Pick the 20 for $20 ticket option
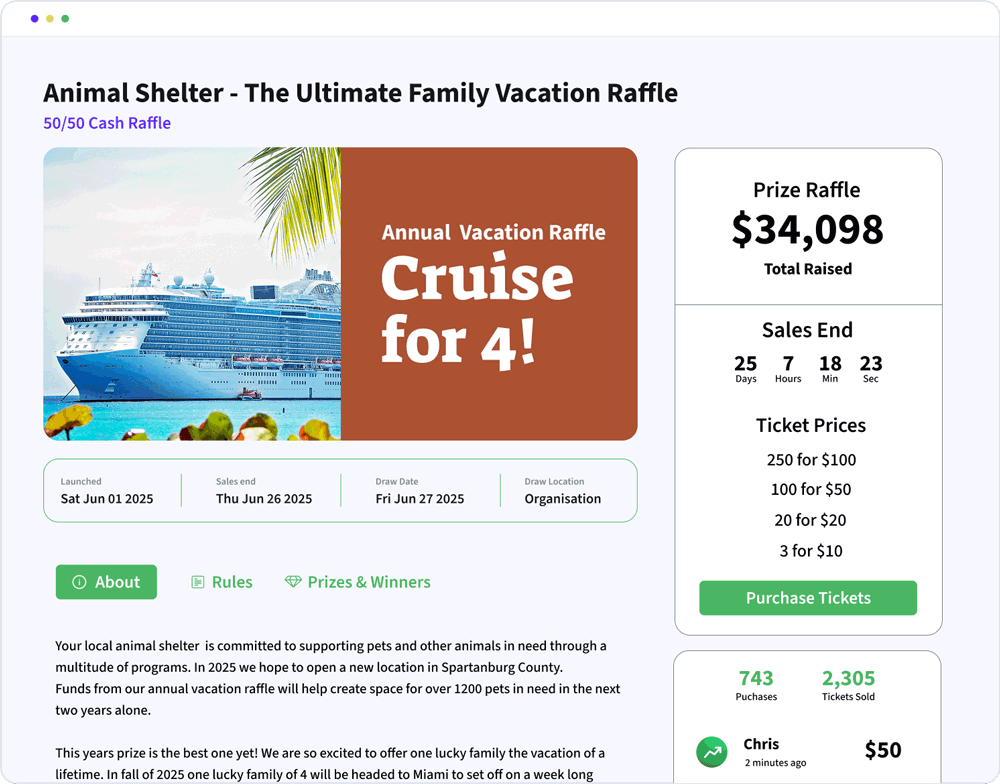This screenshot has height=784, width=1000. [810, 520]
